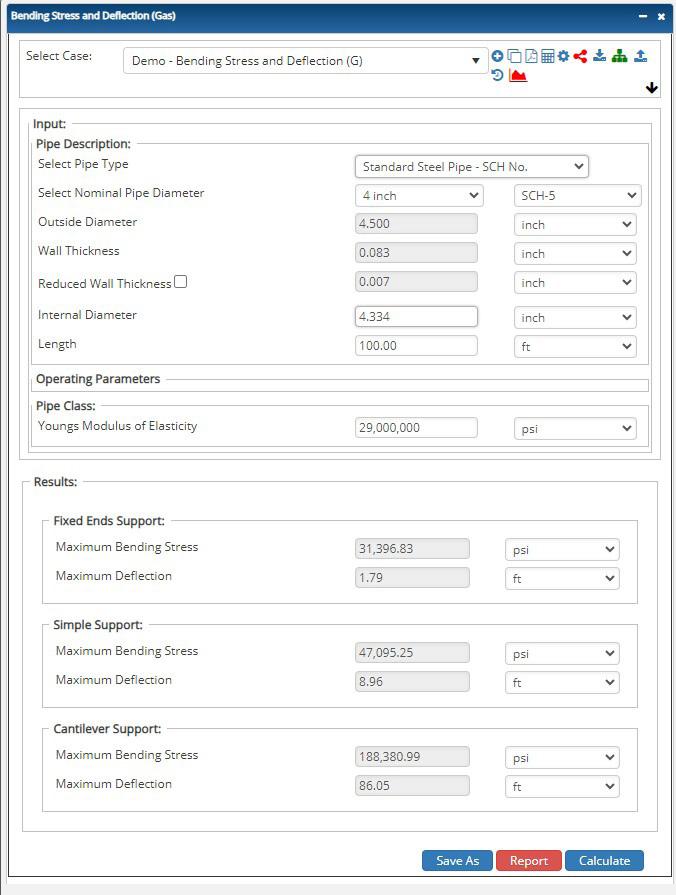
Task: Click the Calculate button
Action: pos(604,861)
